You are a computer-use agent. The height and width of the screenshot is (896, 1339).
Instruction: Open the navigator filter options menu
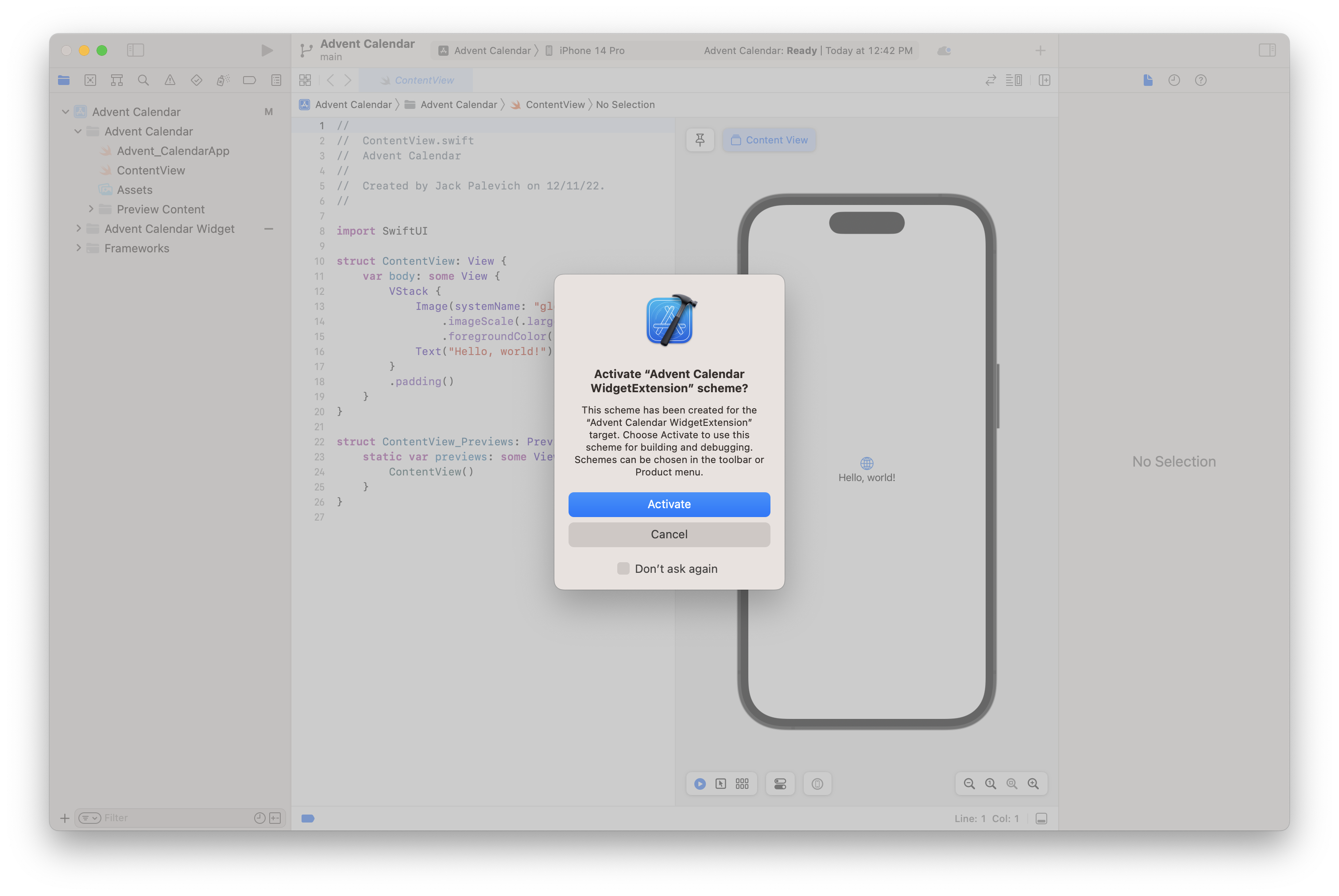tap(90, 818)
